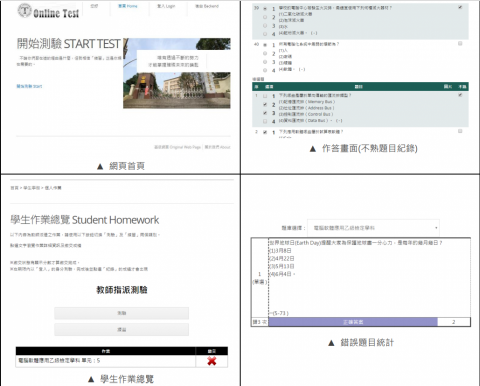Check the Data Bus option checkbox
This screenshot has height=386, width=480.
coord(265,121)
